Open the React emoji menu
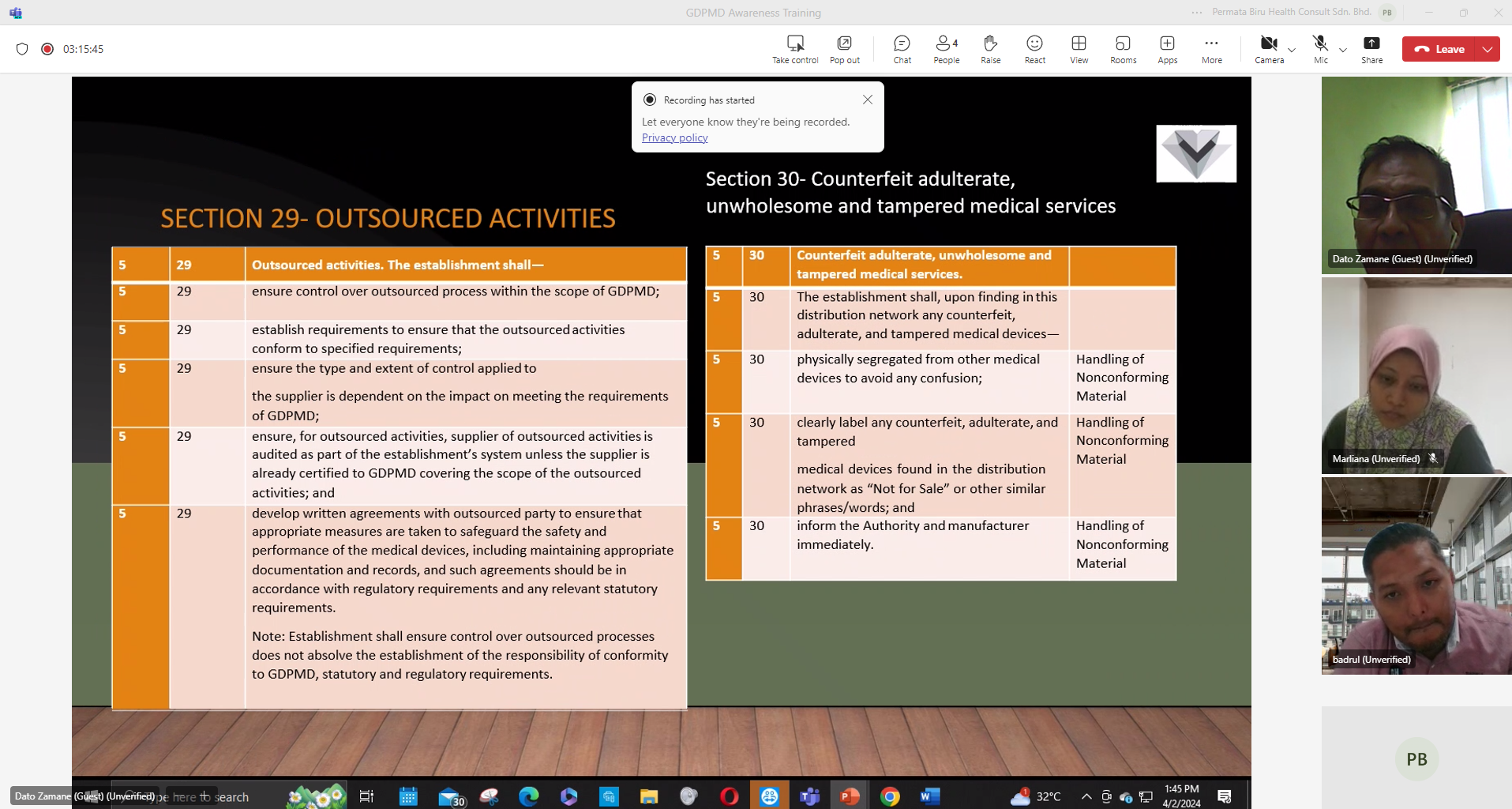The image size is (1512, 809). coord(1034,49)
